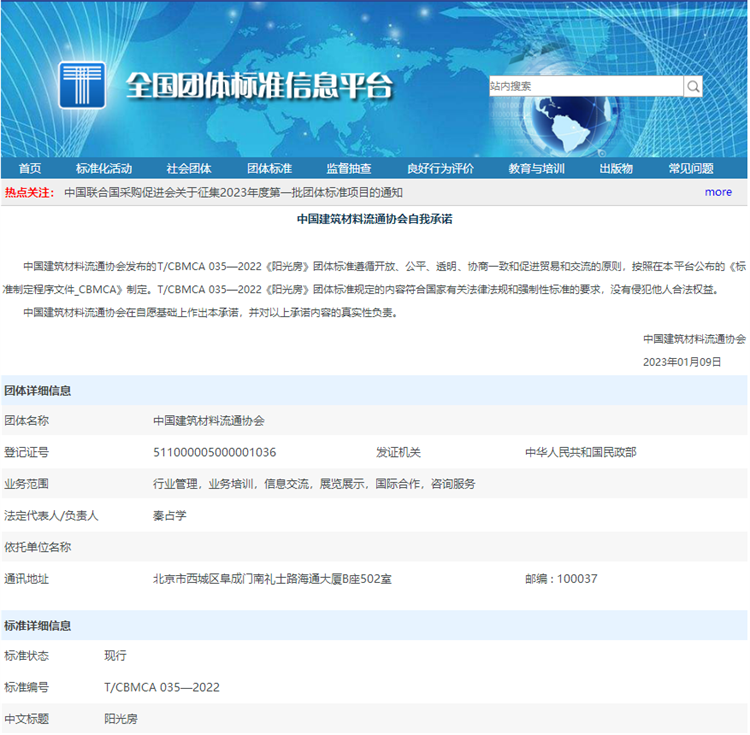Select 团体标准 in navigation bar
The width and height of the screenshot is (750, 735).
click(269, 168)
